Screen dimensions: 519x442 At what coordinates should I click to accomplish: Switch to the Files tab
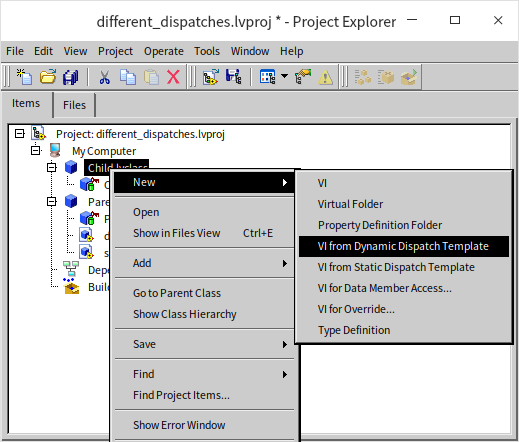pyautogui.click(x=74, y=105)
